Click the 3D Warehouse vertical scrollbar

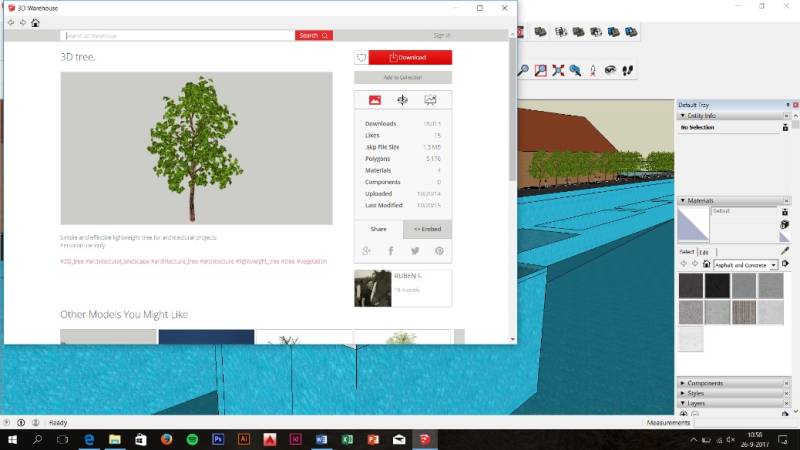[512, 110]
